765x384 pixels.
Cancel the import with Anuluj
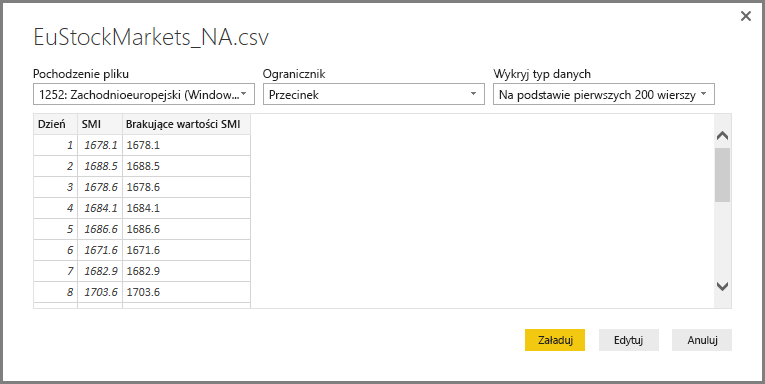coord(702,340)
